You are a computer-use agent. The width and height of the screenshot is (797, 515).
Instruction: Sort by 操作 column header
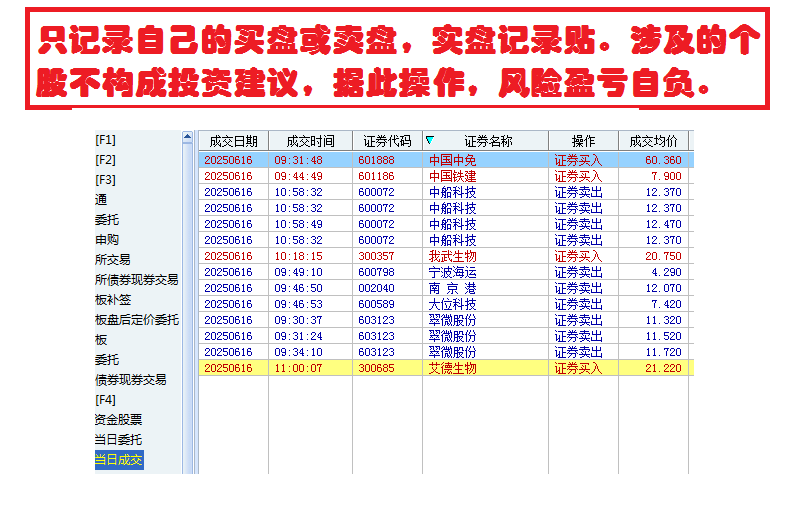[584, 141]
